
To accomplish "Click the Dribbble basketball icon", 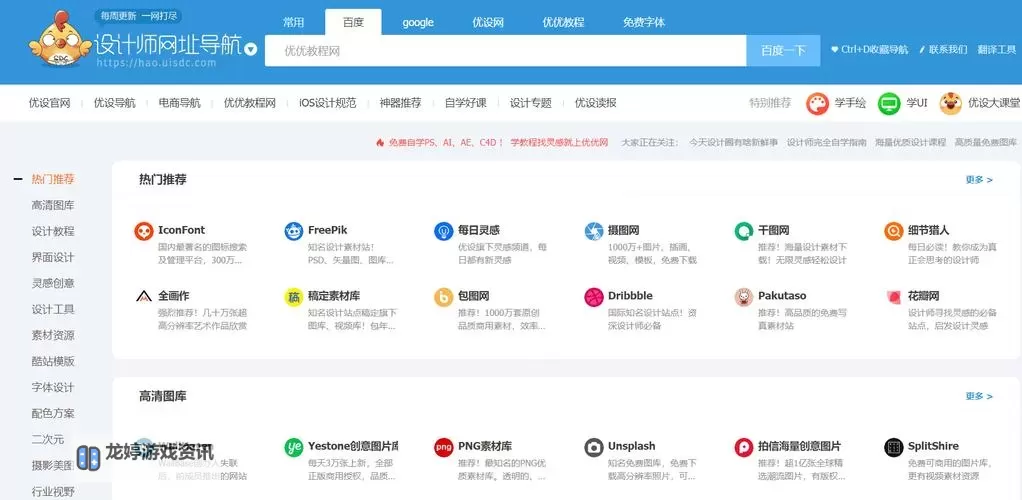I will pos(593,297).
